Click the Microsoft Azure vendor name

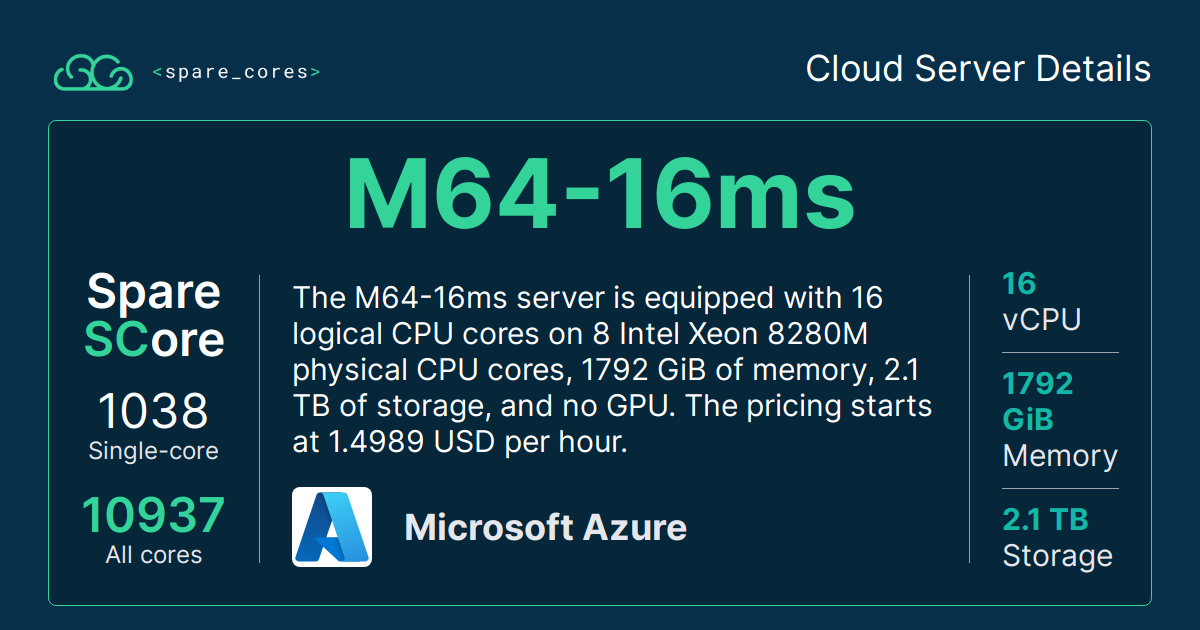[x=545, y=527]
